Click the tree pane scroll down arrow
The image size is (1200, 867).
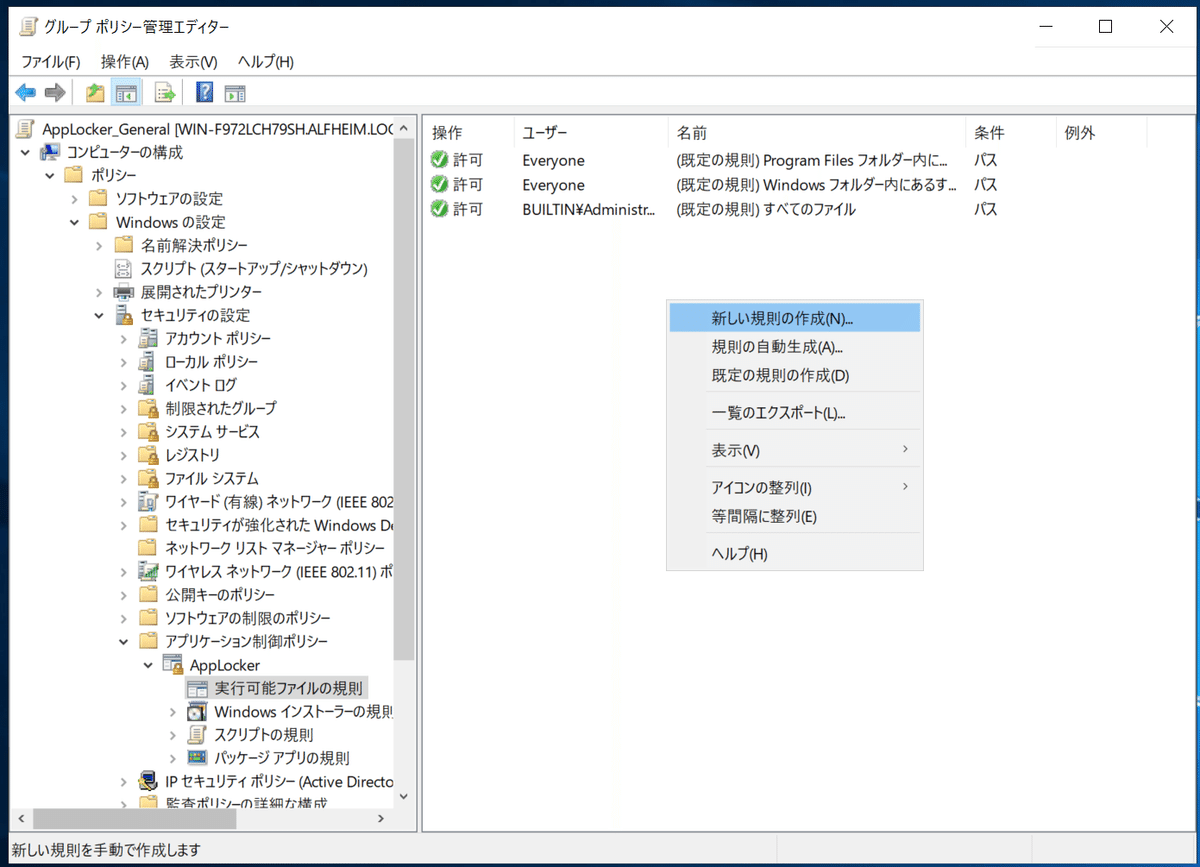pyautogui.click(x=403, y=797)
